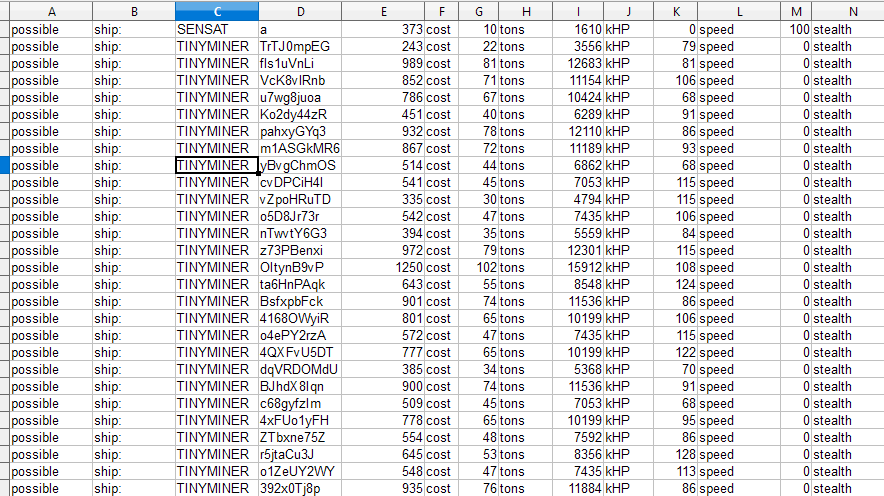
Task: Click the c68gyfzIm cell
Action: point(300,404)
